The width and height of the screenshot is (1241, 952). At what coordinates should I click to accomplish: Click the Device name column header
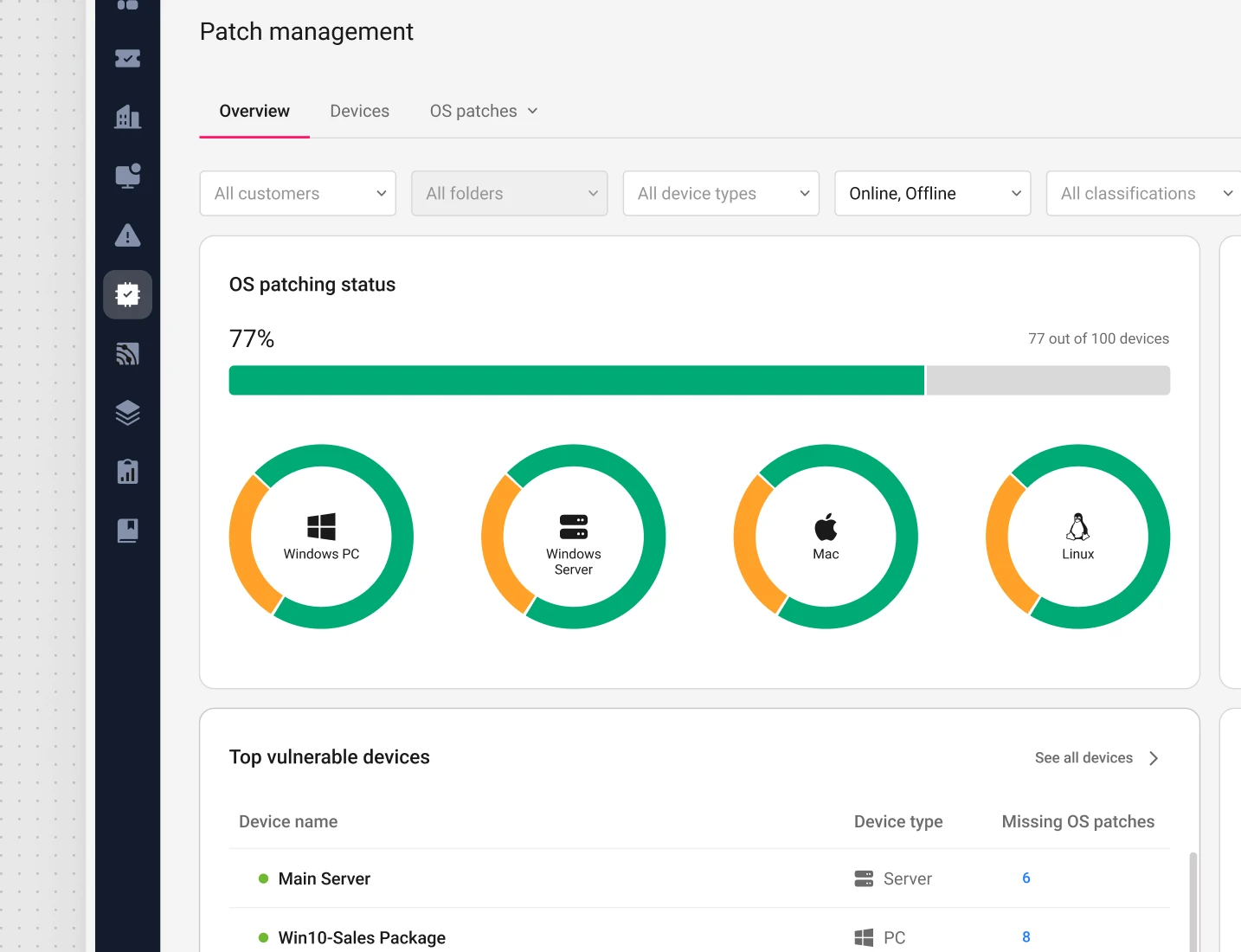(288, 821)
